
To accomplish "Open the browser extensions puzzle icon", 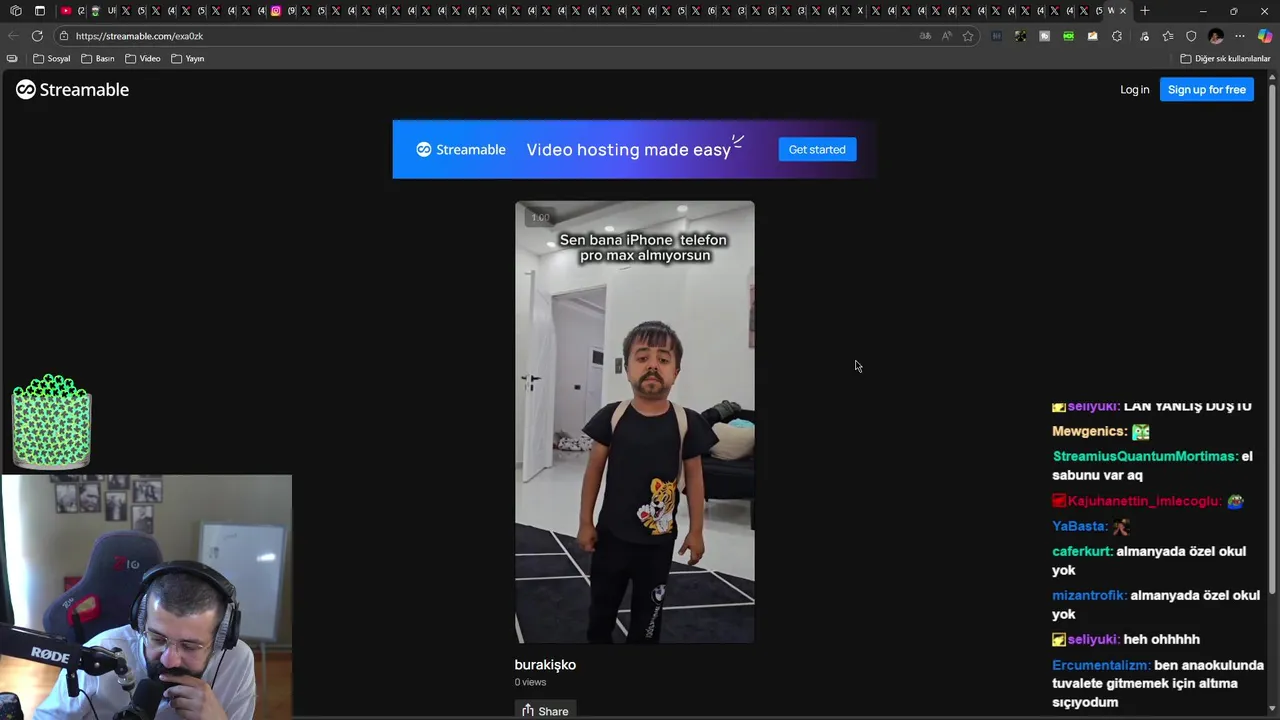I will 1117,36.
